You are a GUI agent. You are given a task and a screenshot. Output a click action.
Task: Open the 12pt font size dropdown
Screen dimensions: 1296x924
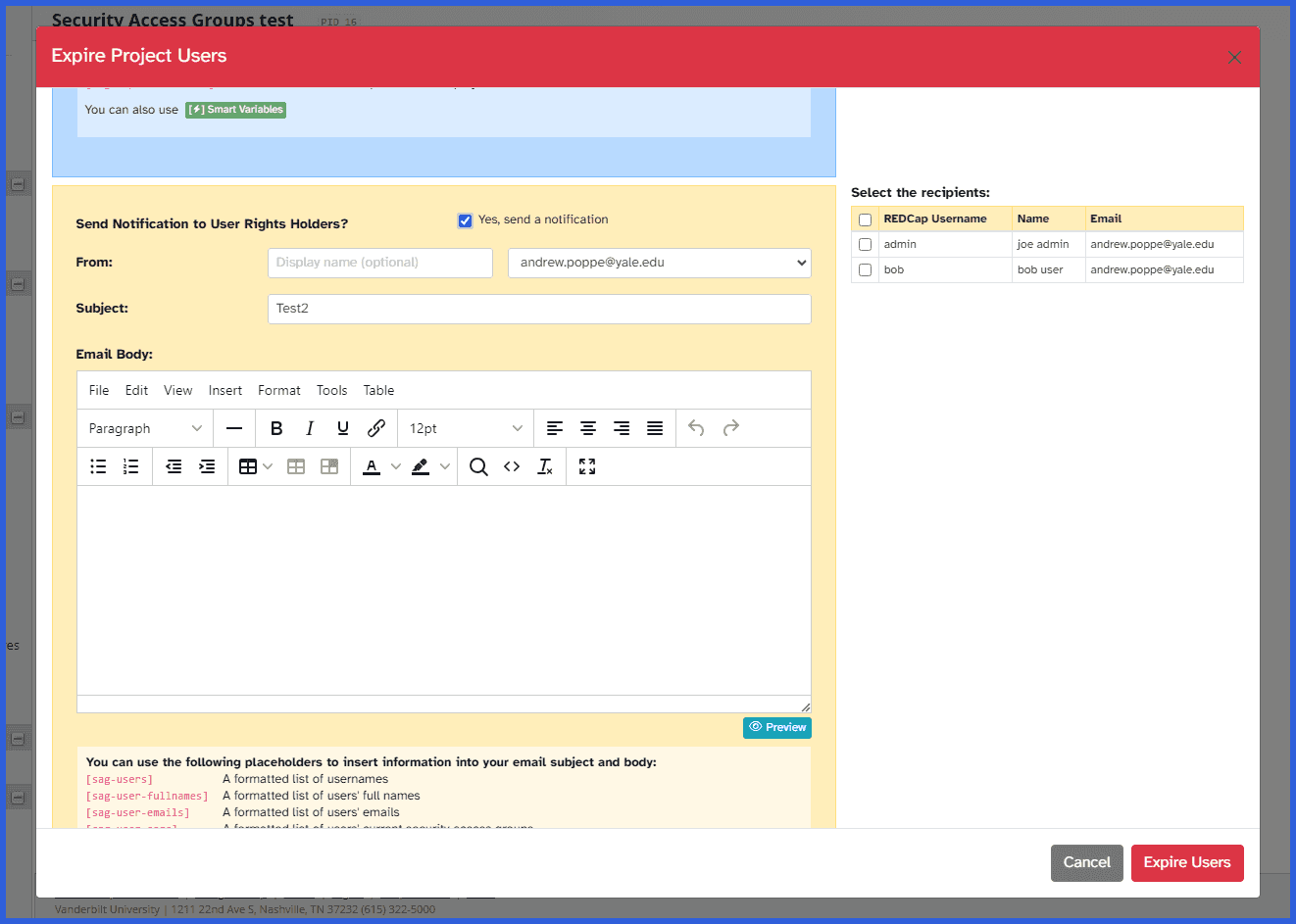coord(465,428)
